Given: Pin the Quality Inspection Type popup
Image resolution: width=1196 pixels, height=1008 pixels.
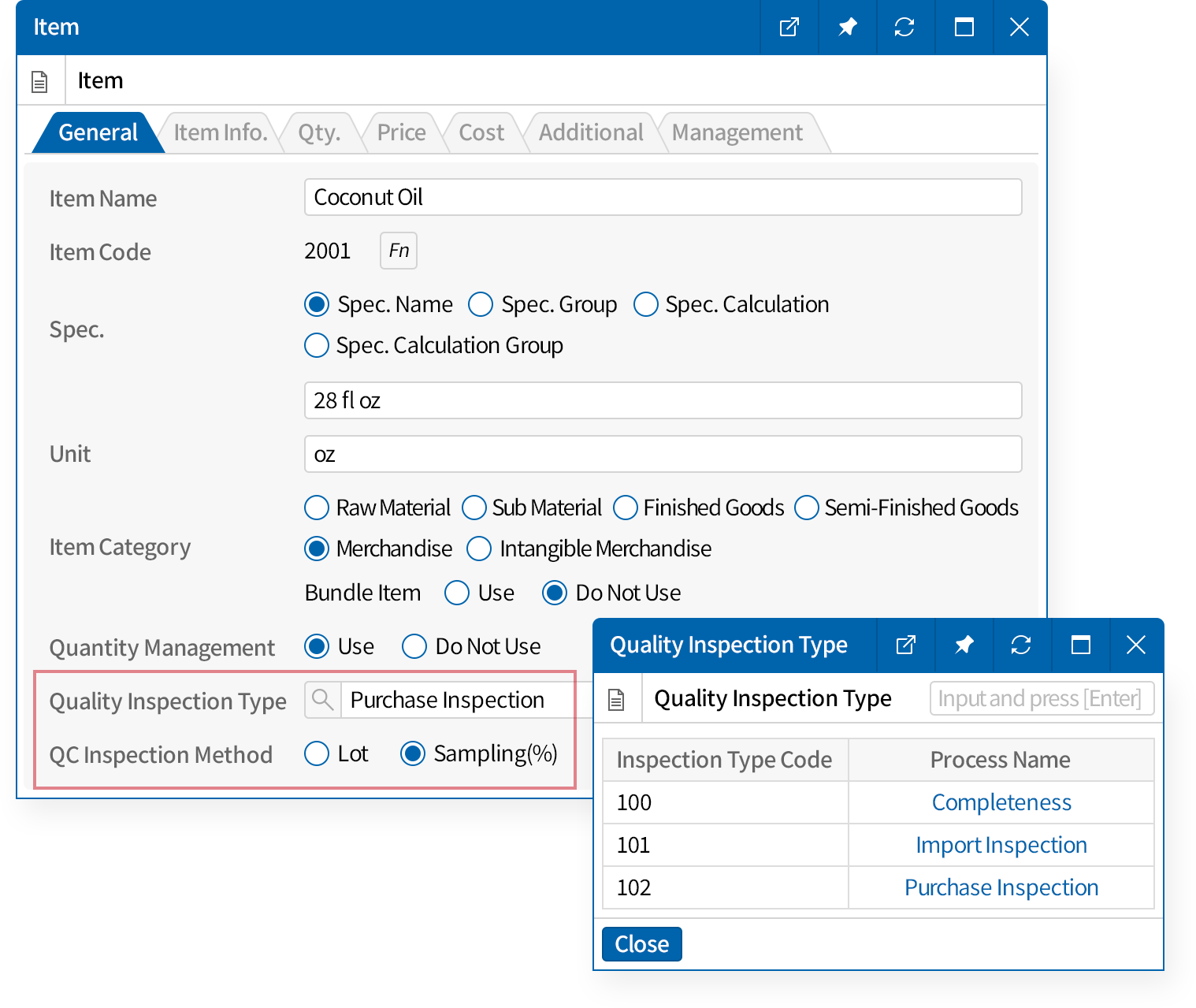Looking at the screenshot, I should point(964,645).
